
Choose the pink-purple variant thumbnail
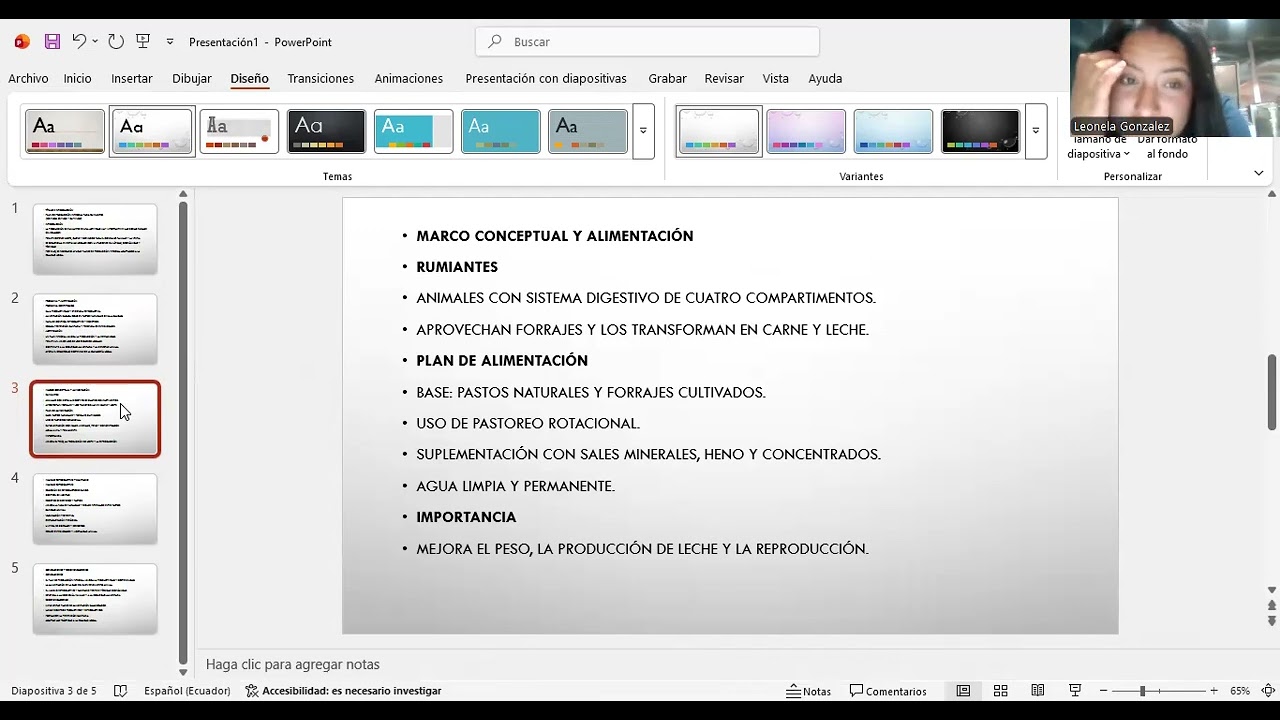806,131
